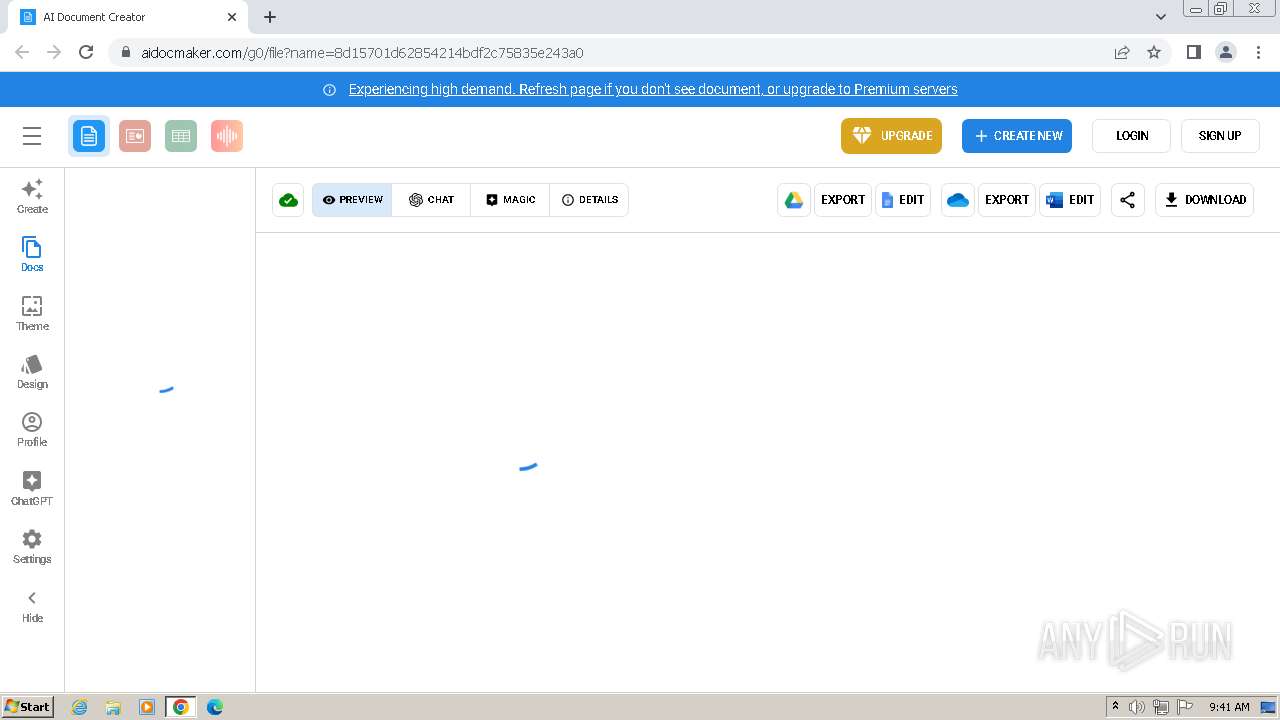Bookmark this page with the star icon
This screenshot has width=1280, height=720.
point(1154,52)
